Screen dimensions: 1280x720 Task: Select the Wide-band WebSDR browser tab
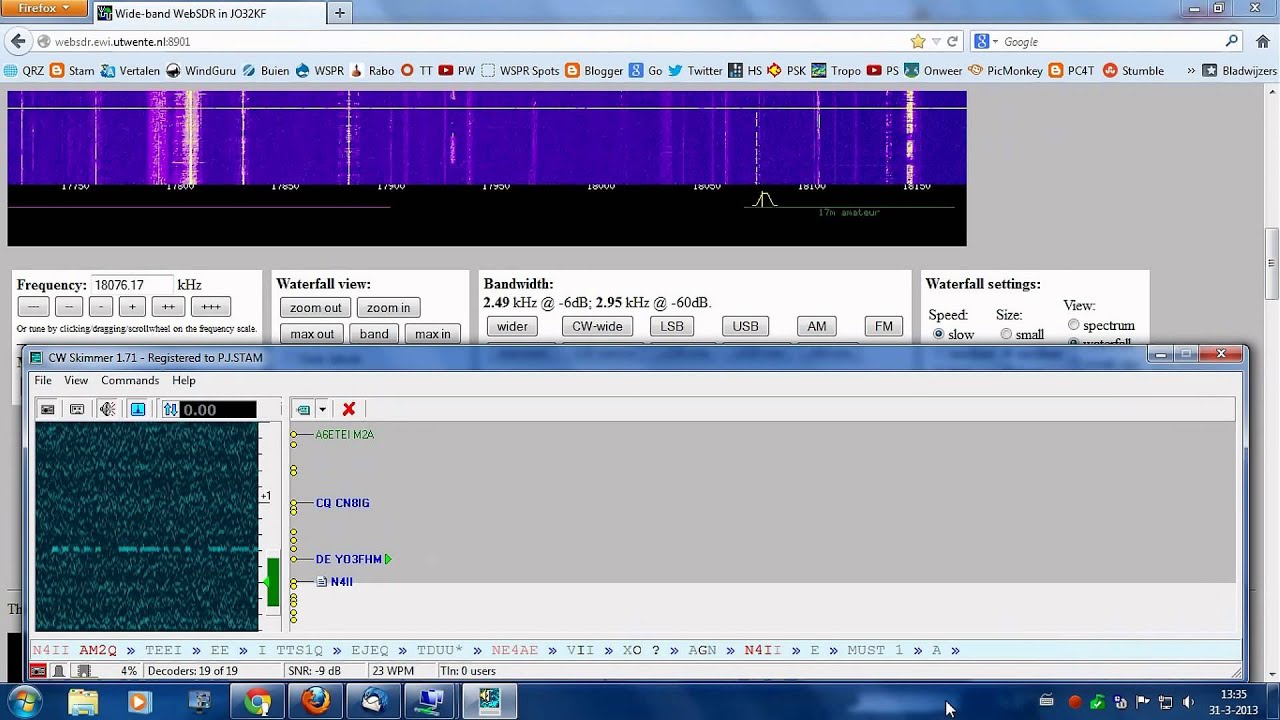[x=208, y=13]
